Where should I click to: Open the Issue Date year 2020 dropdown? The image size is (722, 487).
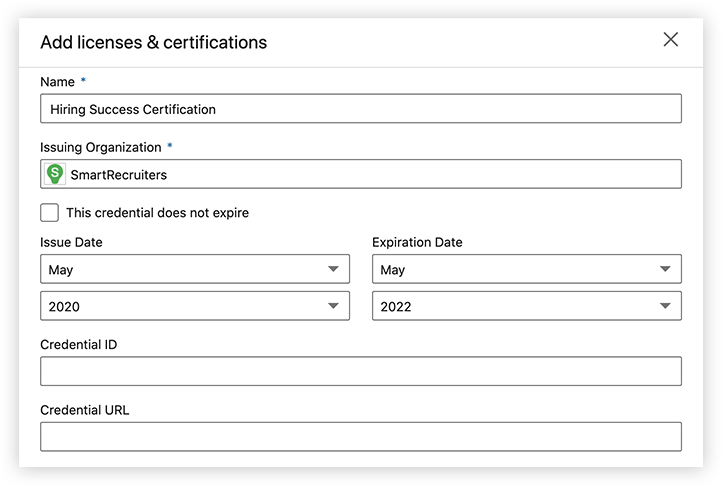pyautogui.click(x=195, y=306)
